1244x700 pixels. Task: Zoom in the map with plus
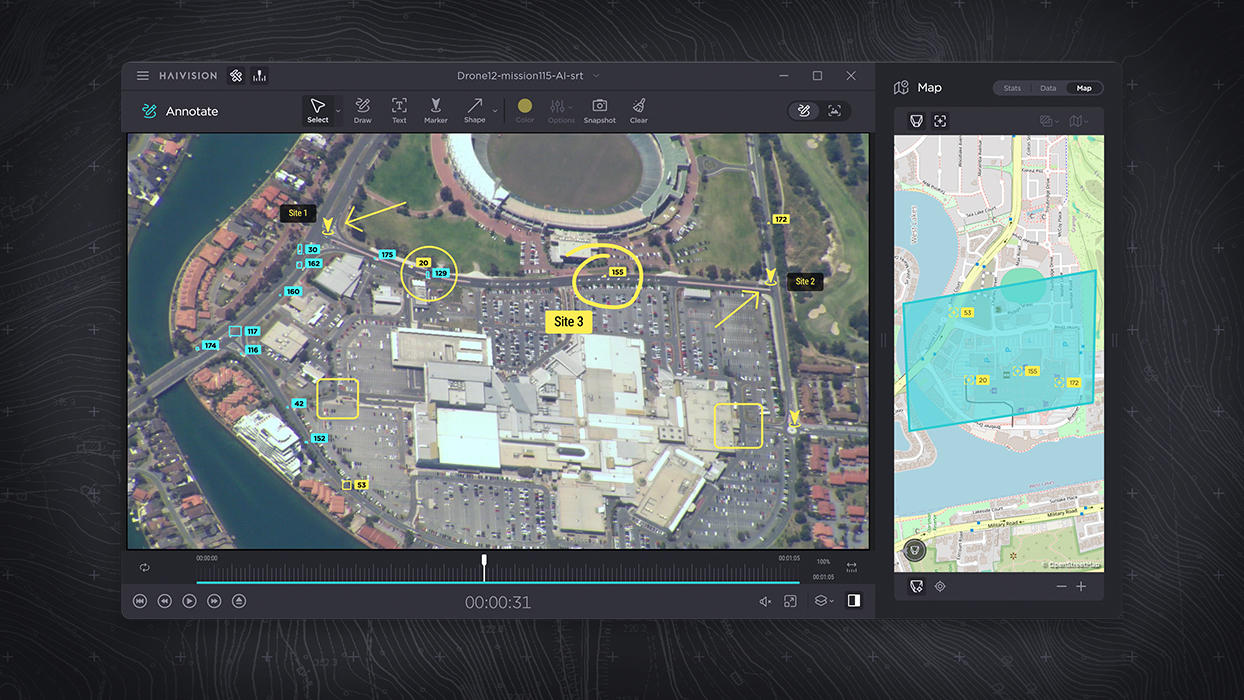(x=1081, y=587)
